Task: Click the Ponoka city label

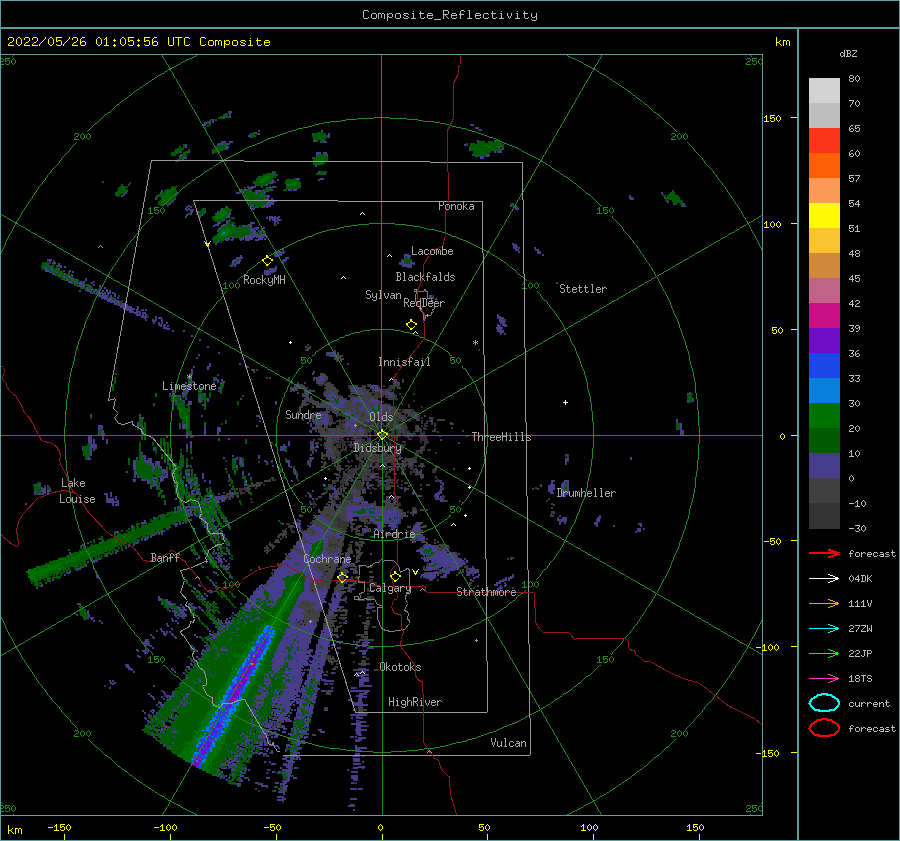Action: [456, 206]
